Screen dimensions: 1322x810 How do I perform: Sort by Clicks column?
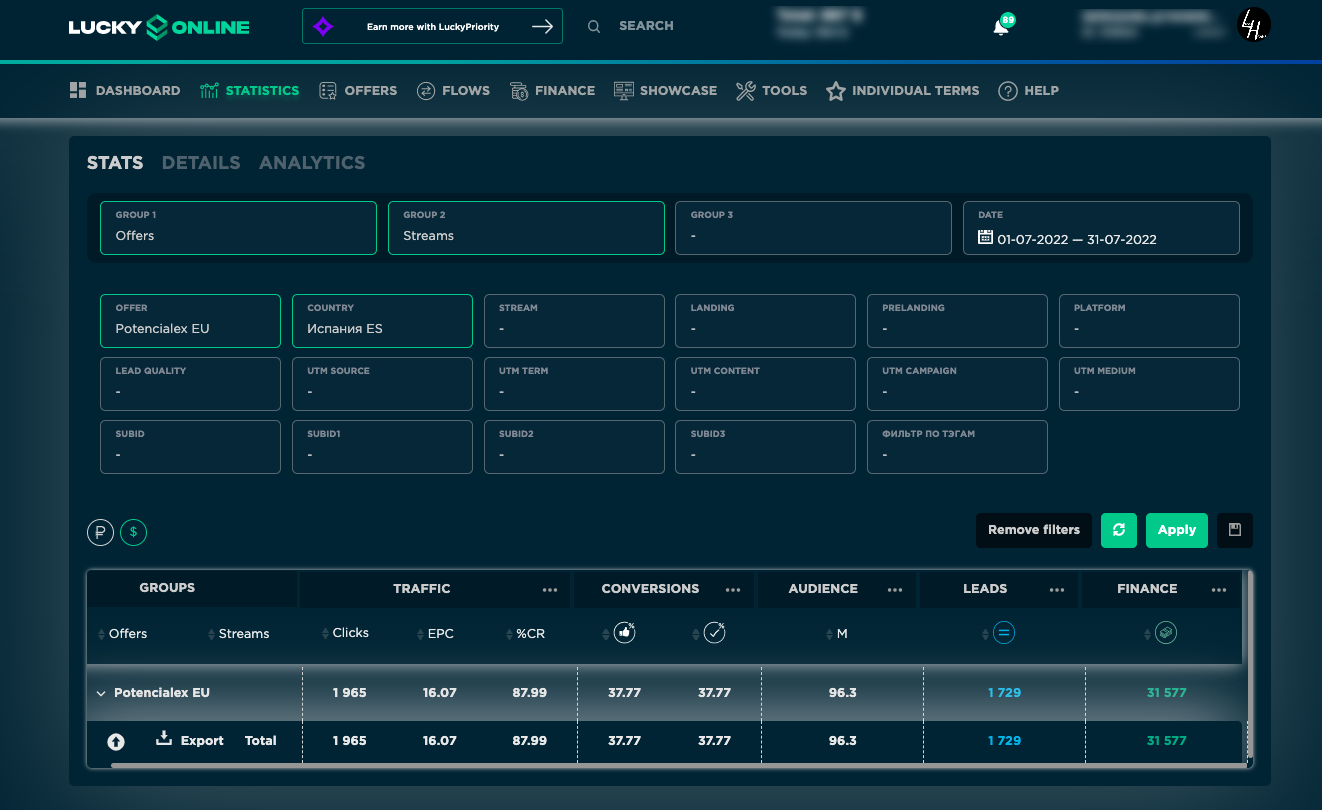345,633
